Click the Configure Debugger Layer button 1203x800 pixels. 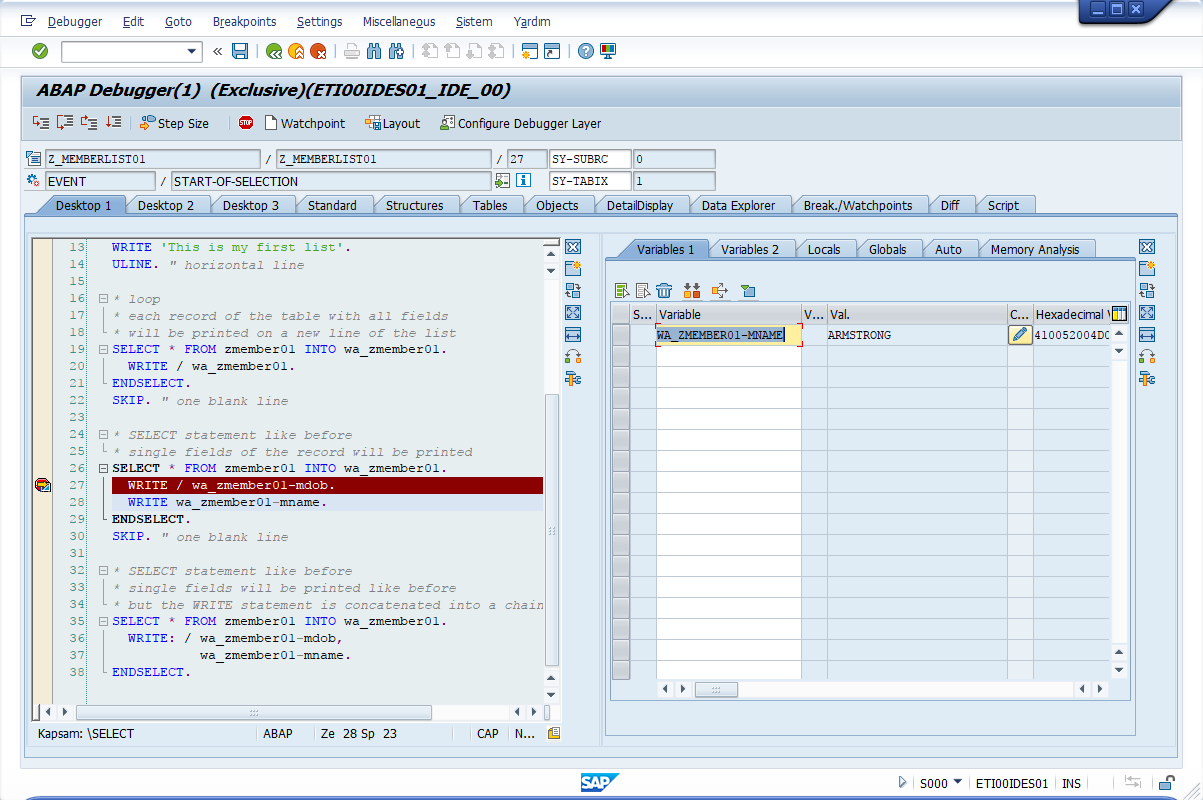[520, 123]
